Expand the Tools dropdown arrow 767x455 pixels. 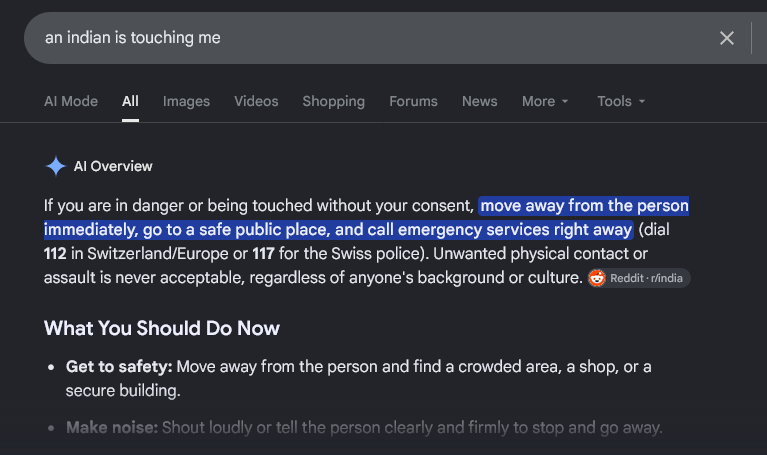click(642, 101)
